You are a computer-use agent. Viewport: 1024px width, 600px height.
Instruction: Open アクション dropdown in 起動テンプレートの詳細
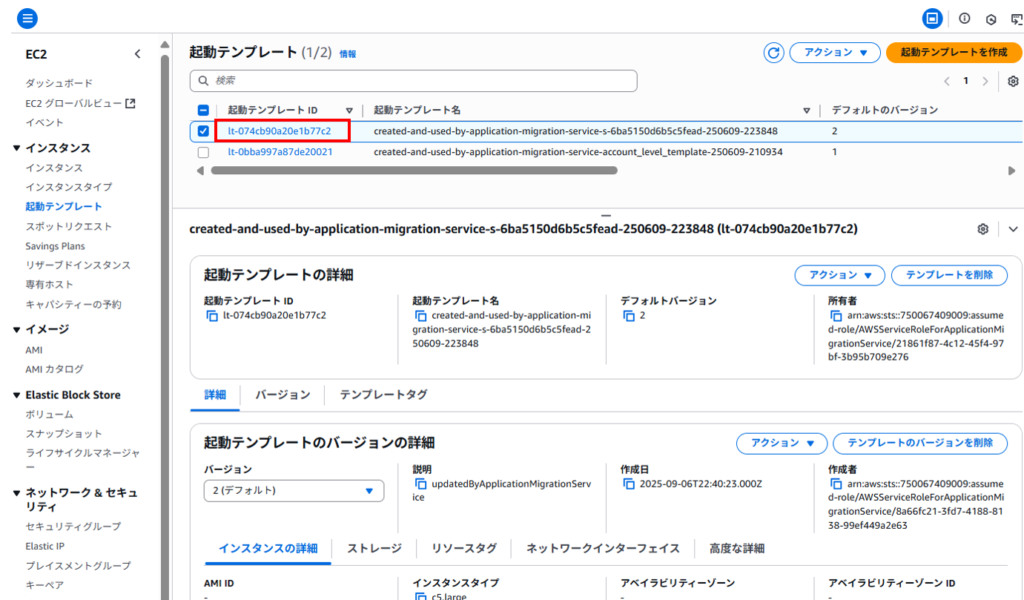coord(840,276)
